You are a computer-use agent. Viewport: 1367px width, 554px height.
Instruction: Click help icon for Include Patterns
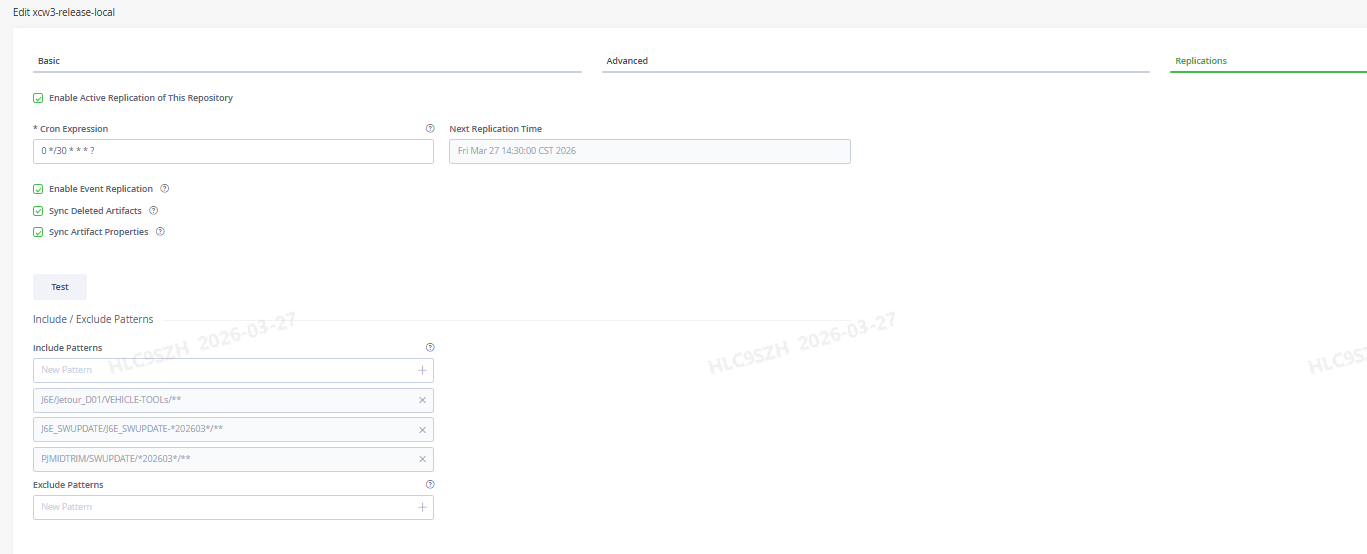click(x=430, y=348)
